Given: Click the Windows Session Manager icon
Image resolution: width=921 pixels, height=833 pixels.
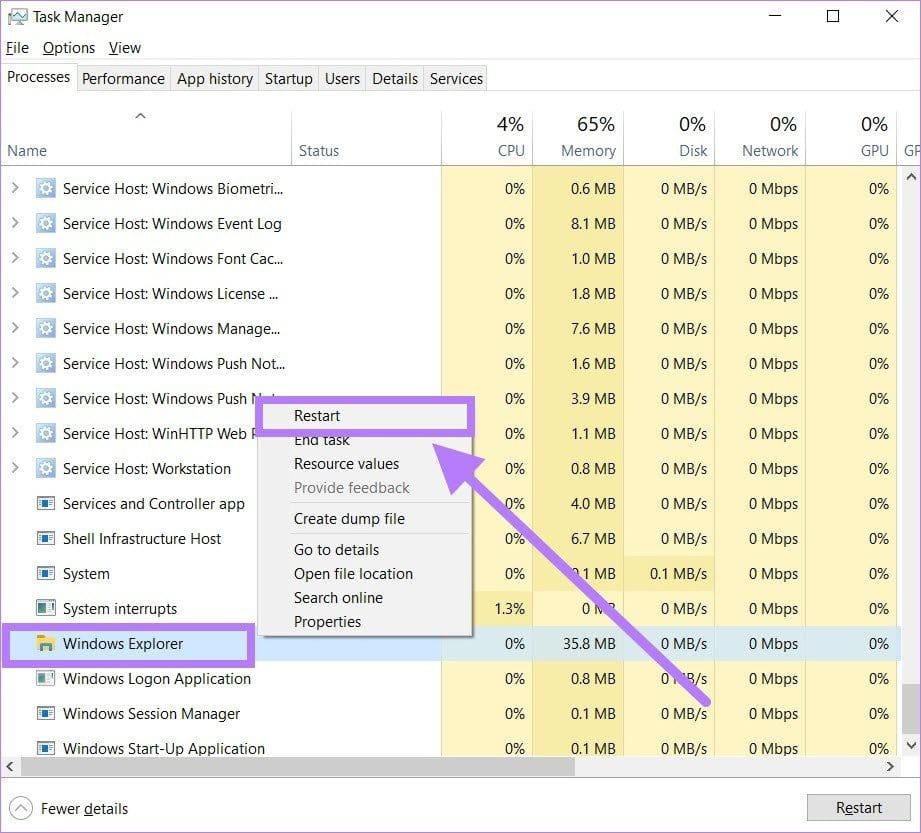Looking at the screenshot, I should pos(45,714).
